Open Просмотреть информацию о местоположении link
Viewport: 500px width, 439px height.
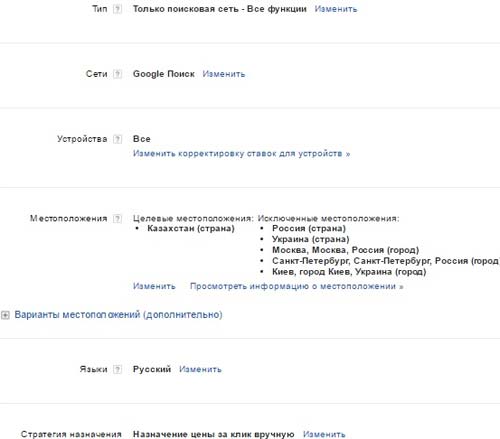(297, 286)
